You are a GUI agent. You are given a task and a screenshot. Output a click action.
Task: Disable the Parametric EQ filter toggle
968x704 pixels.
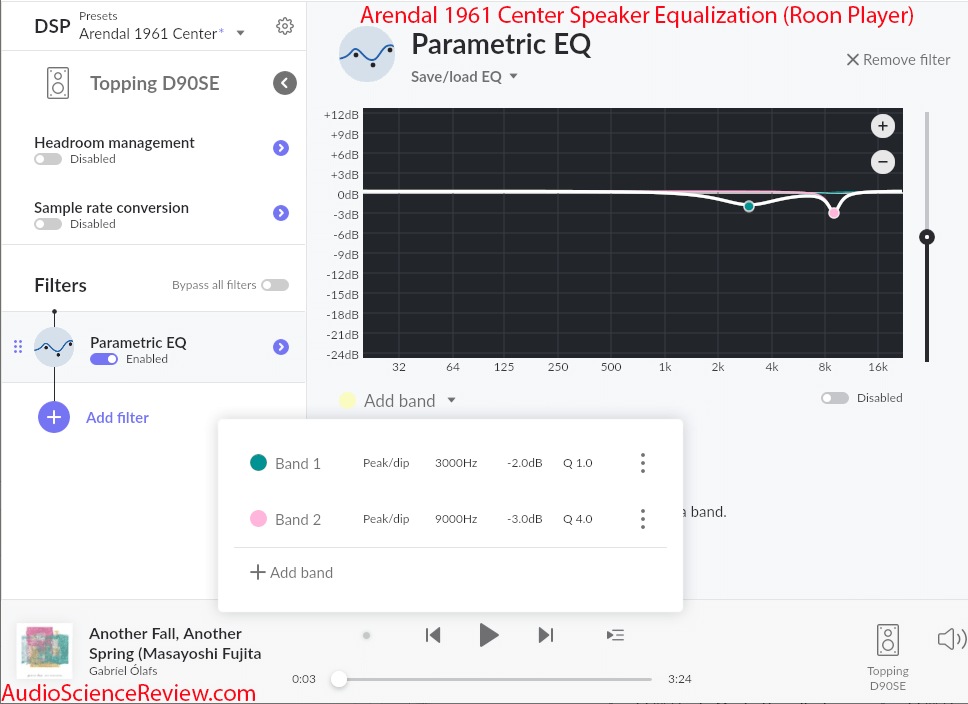(x=104, y=359)
